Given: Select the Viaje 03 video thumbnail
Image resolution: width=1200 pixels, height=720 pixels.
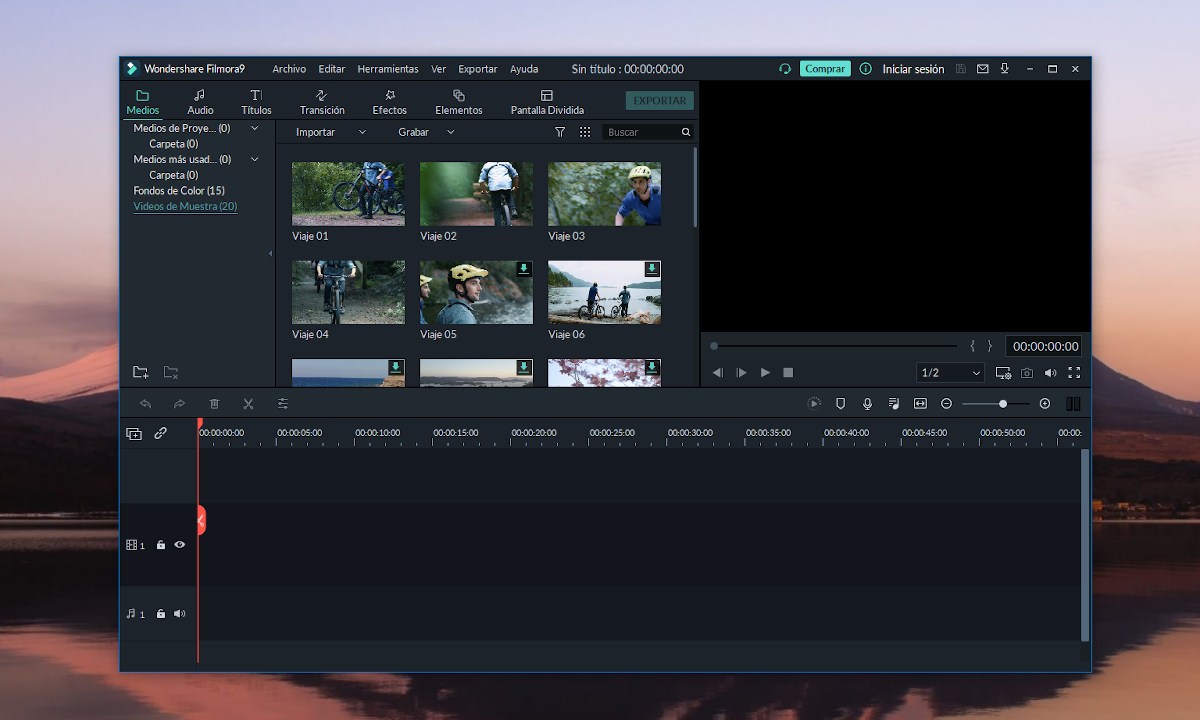Looking at the screenshot, I should point(604,194).
